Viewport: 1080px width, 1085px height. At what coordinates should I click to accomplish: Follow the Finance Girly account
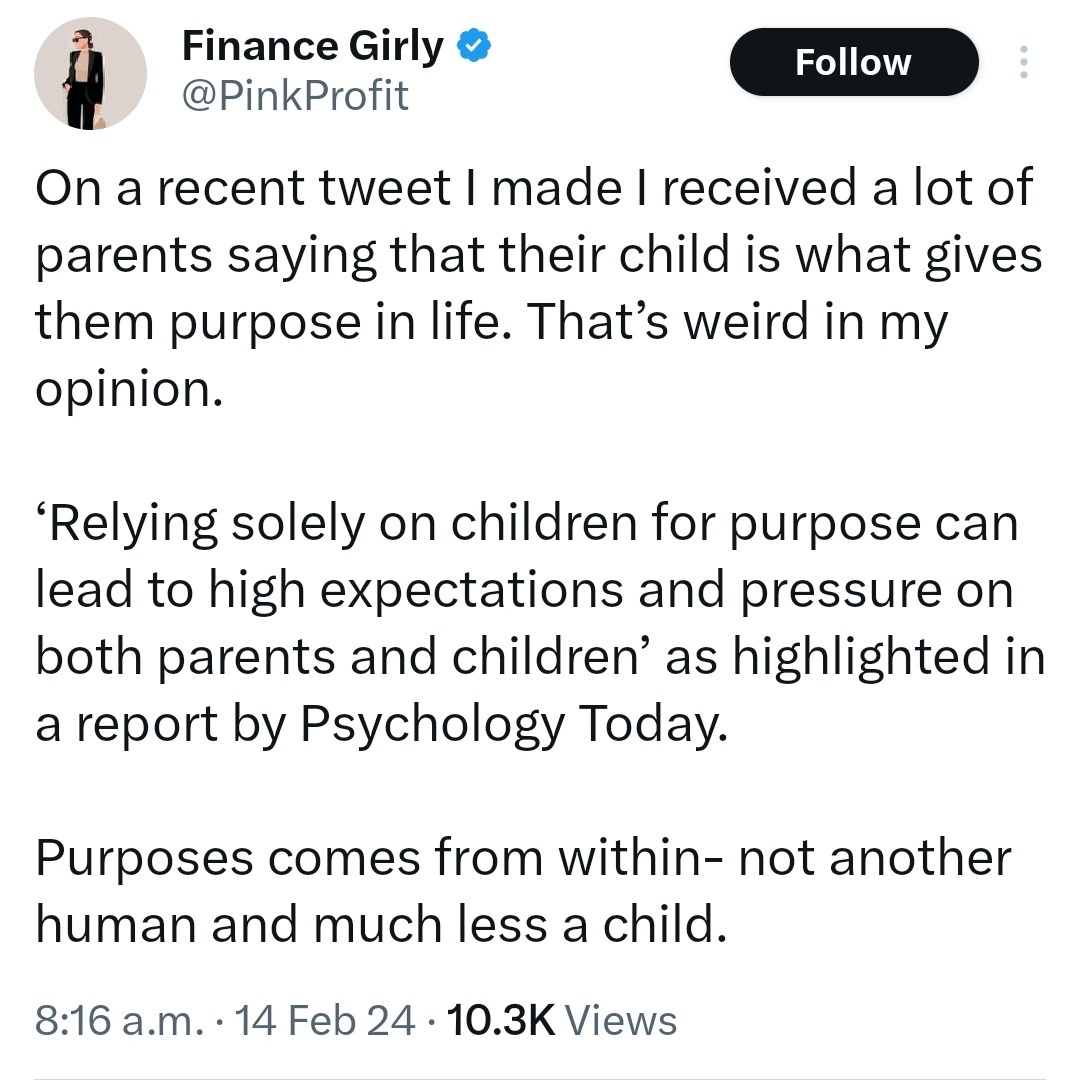click(x=854, y=62)
